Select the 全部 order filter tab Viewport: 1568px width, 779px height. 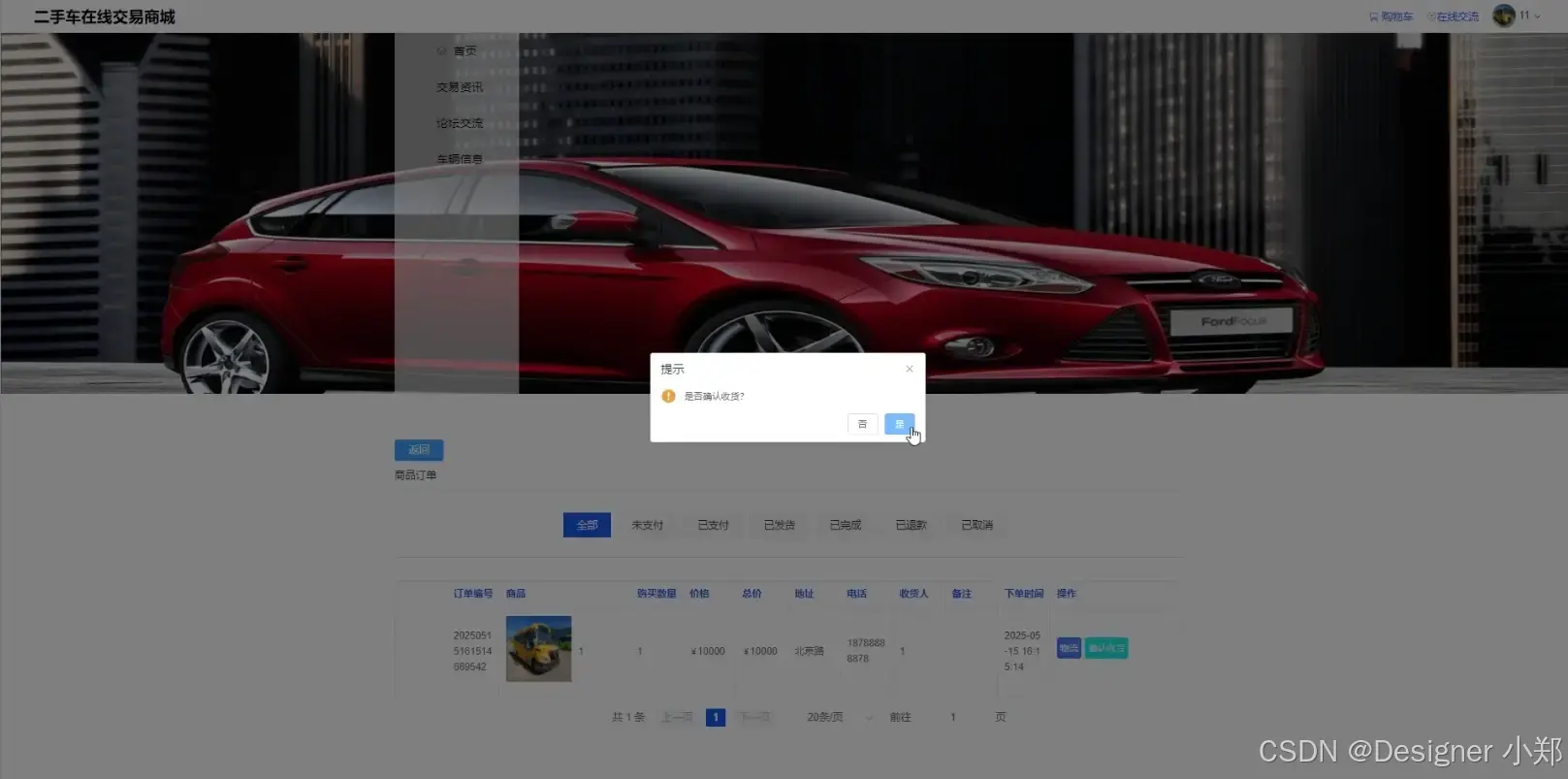click(587, 525)
